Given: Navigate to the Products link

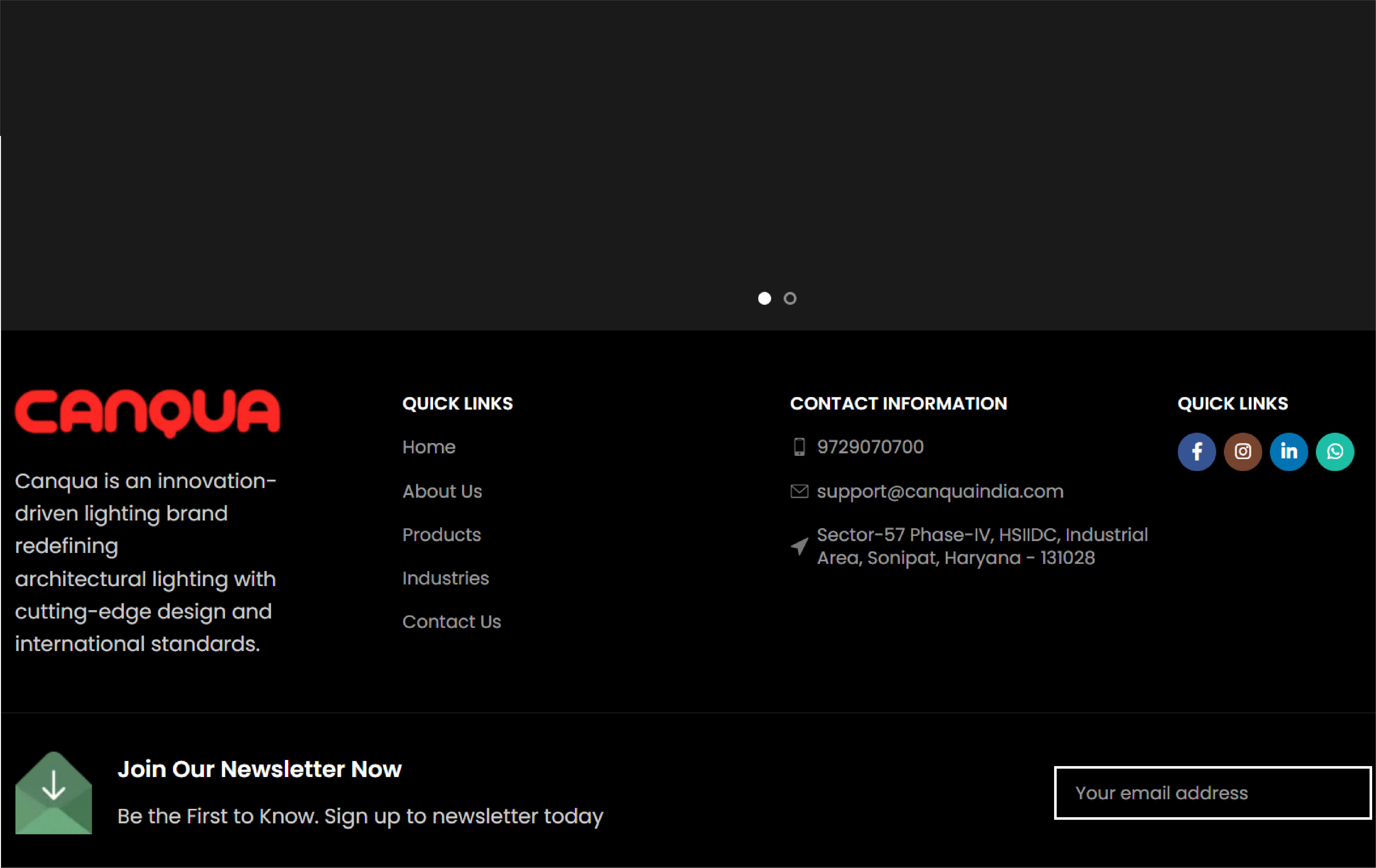Looking at the screenshot, I should [x=441, y=535].
